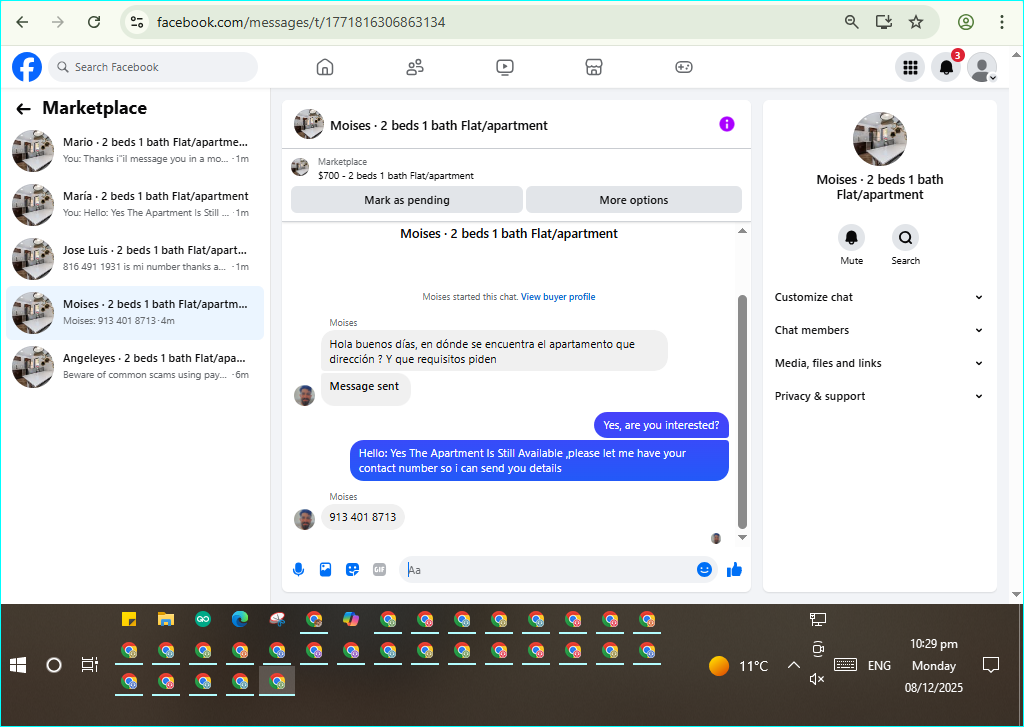The image size is (1024, 727).
Task: Click the chat vertical scrollbar thumb
Action: pyautogui.click(x=742, y=412)
